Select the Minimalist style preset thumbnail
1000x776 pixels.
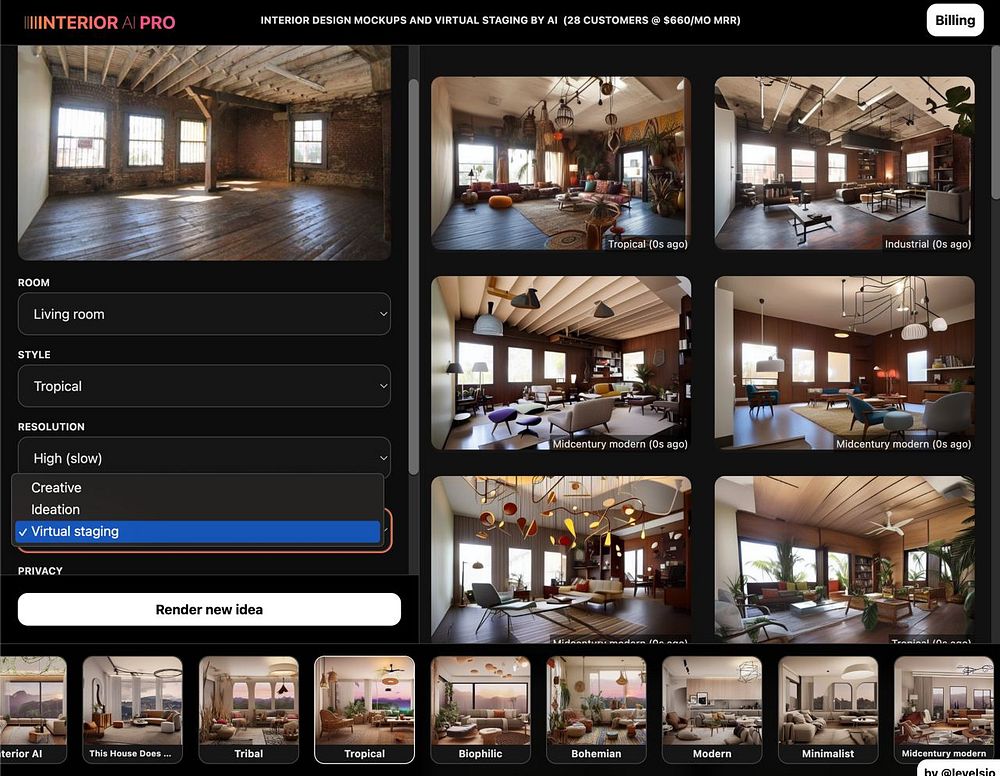pos(828,710)
